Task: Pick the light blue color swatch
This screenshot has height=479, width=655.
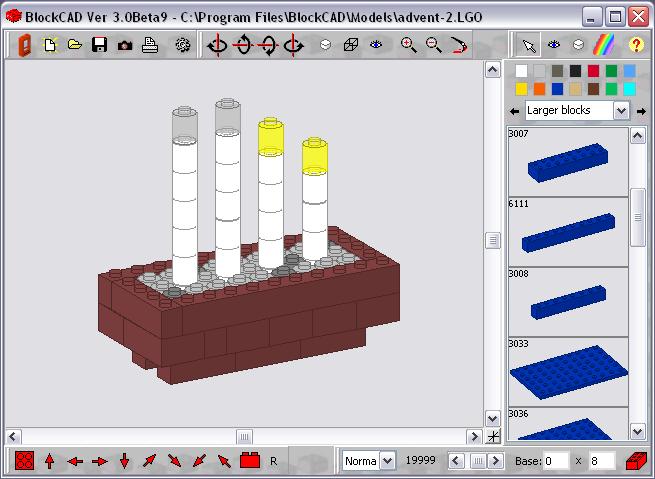Action: (629, 71)
